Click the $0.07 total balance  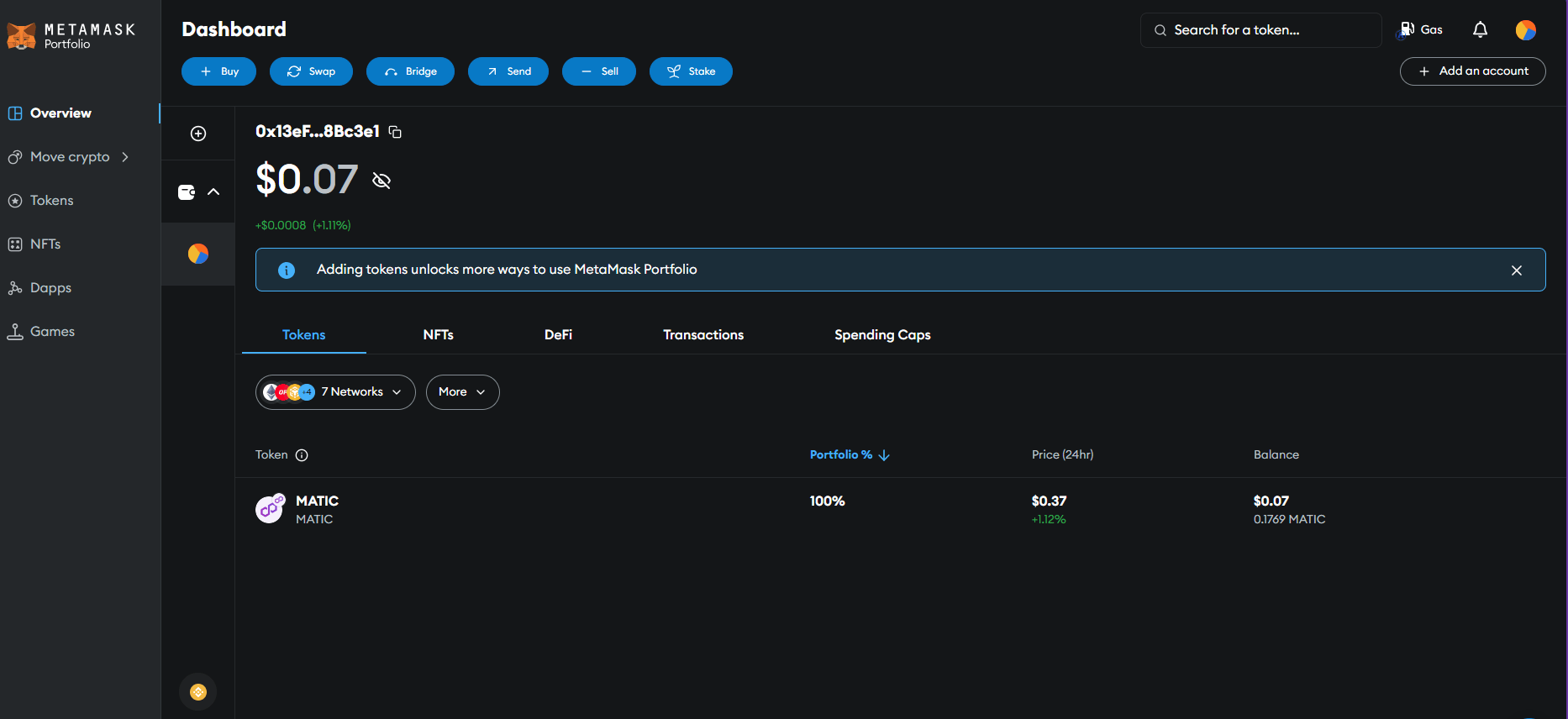click(x=307, y=179)
